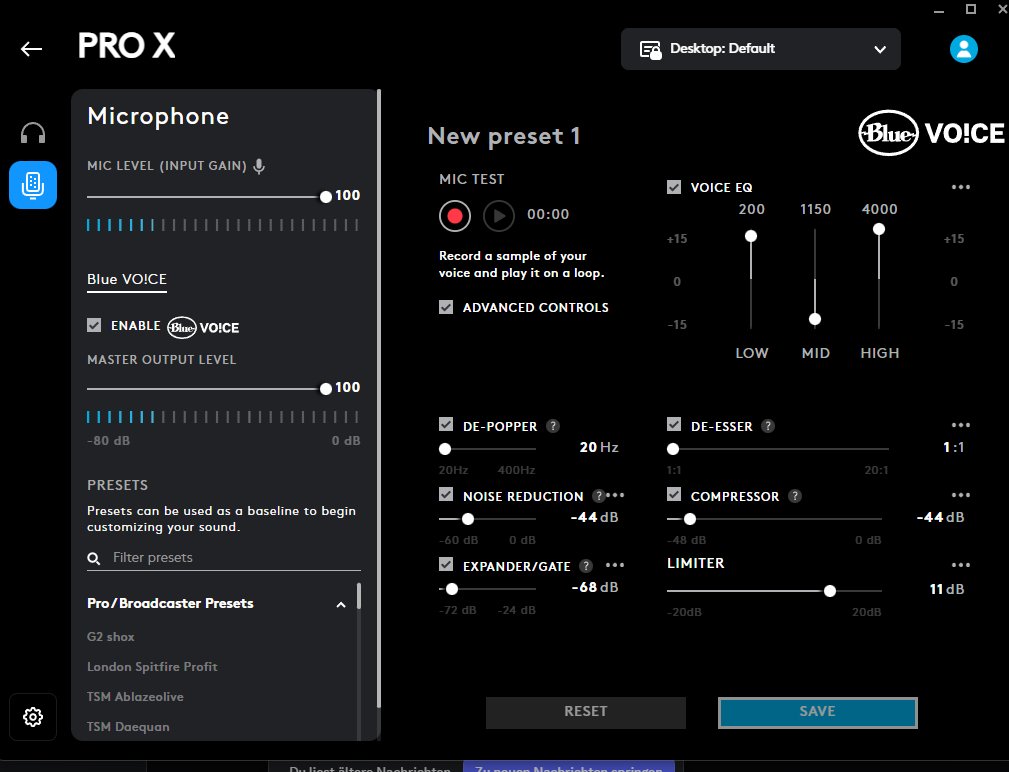Open the NOISE REDUCTION help question mark
Screen dimensions: 1009x772
point(598,495)
